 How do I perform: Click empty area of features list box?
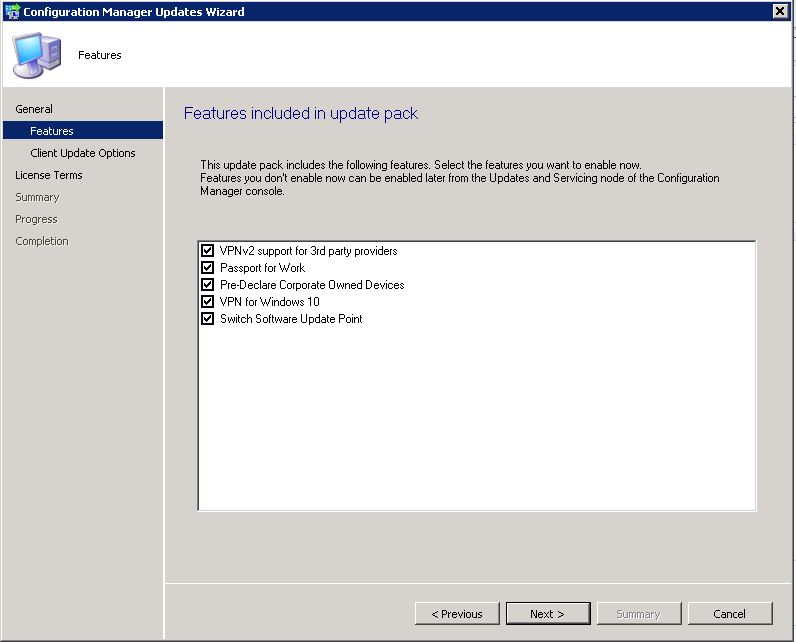pyautogui.click(x=476, y=416)
